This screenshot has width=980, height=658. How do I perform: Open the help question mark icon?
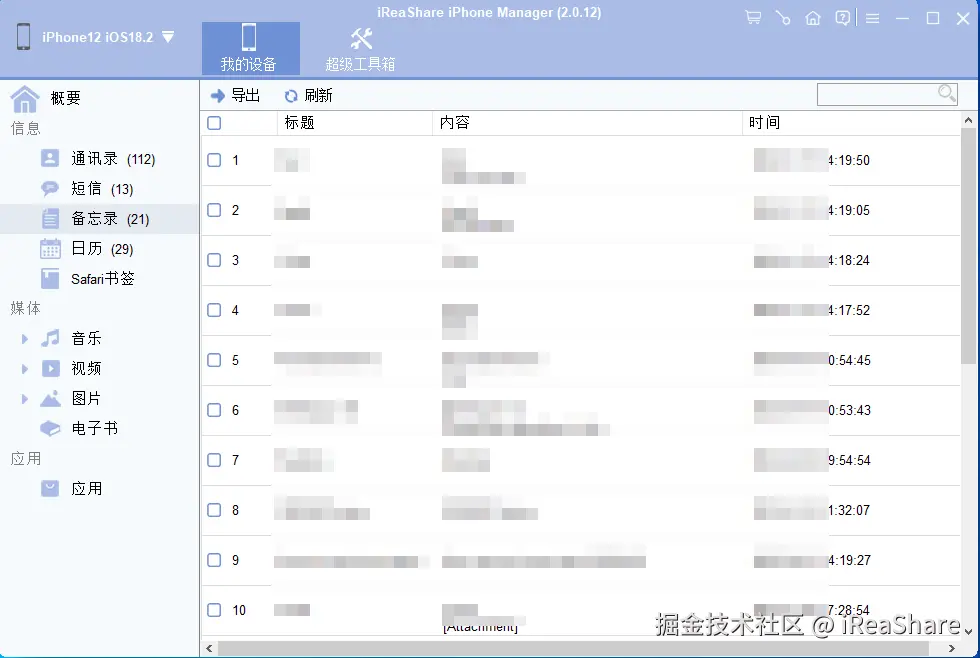point(842,18)
